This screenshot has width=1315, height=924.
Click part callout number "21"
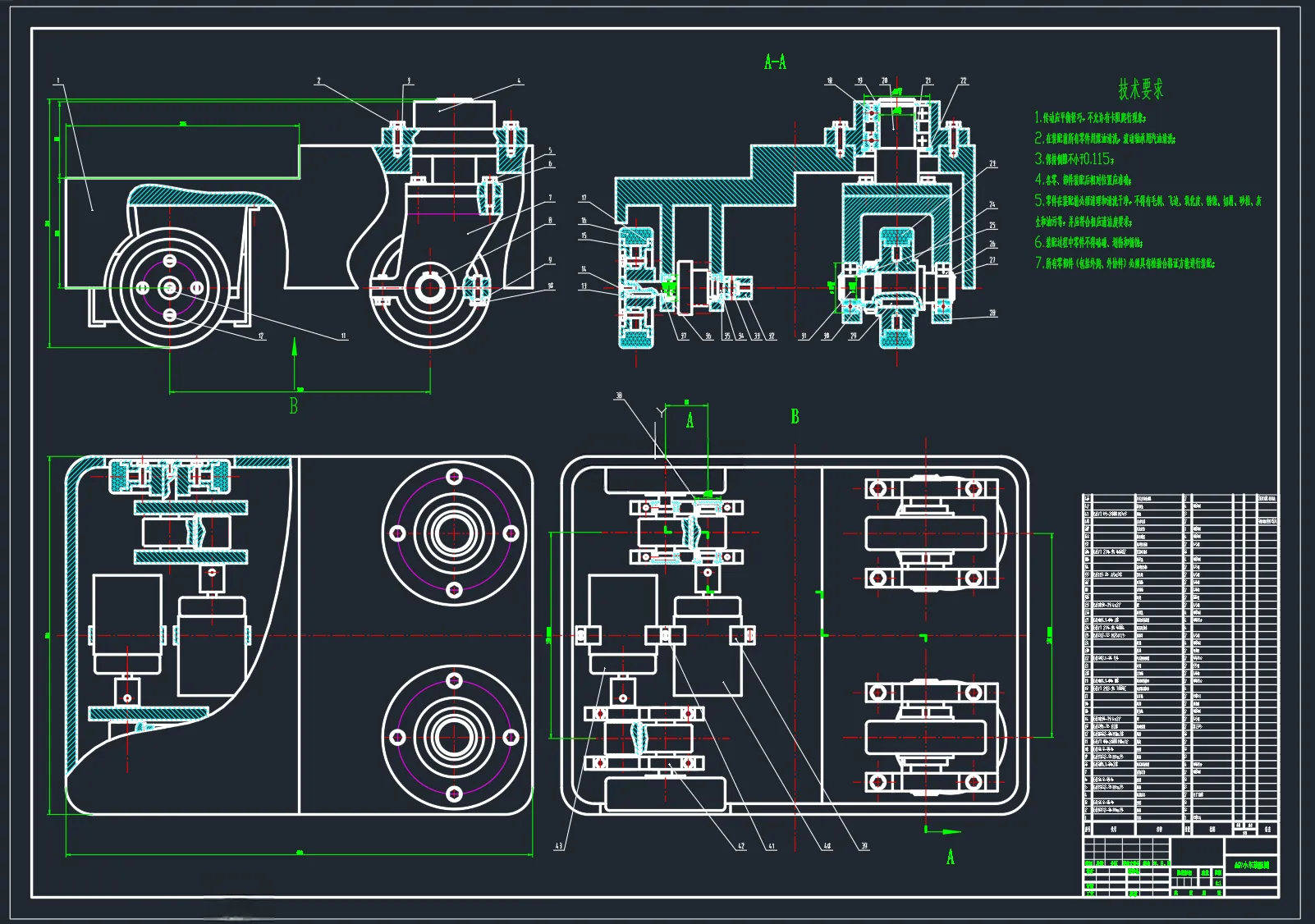(928, 81)
